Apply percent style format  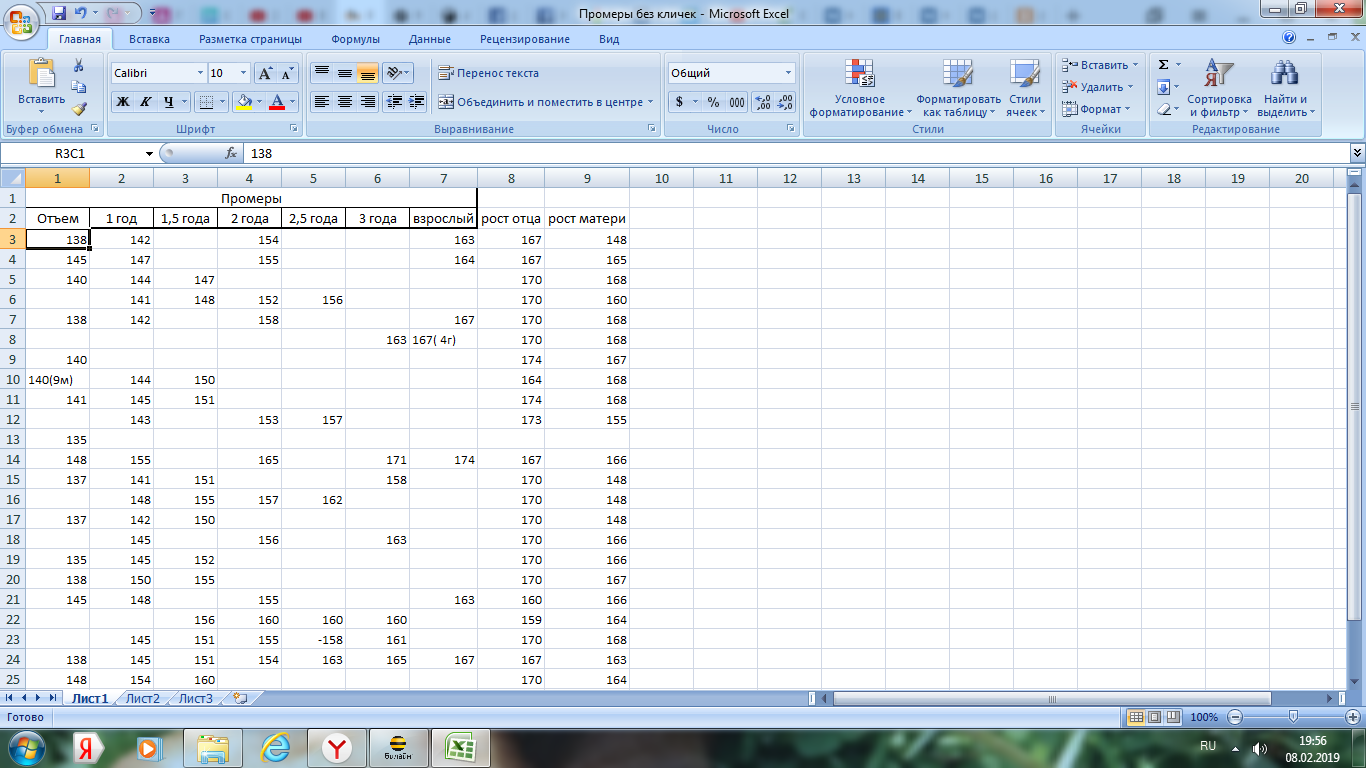(713, 102)
